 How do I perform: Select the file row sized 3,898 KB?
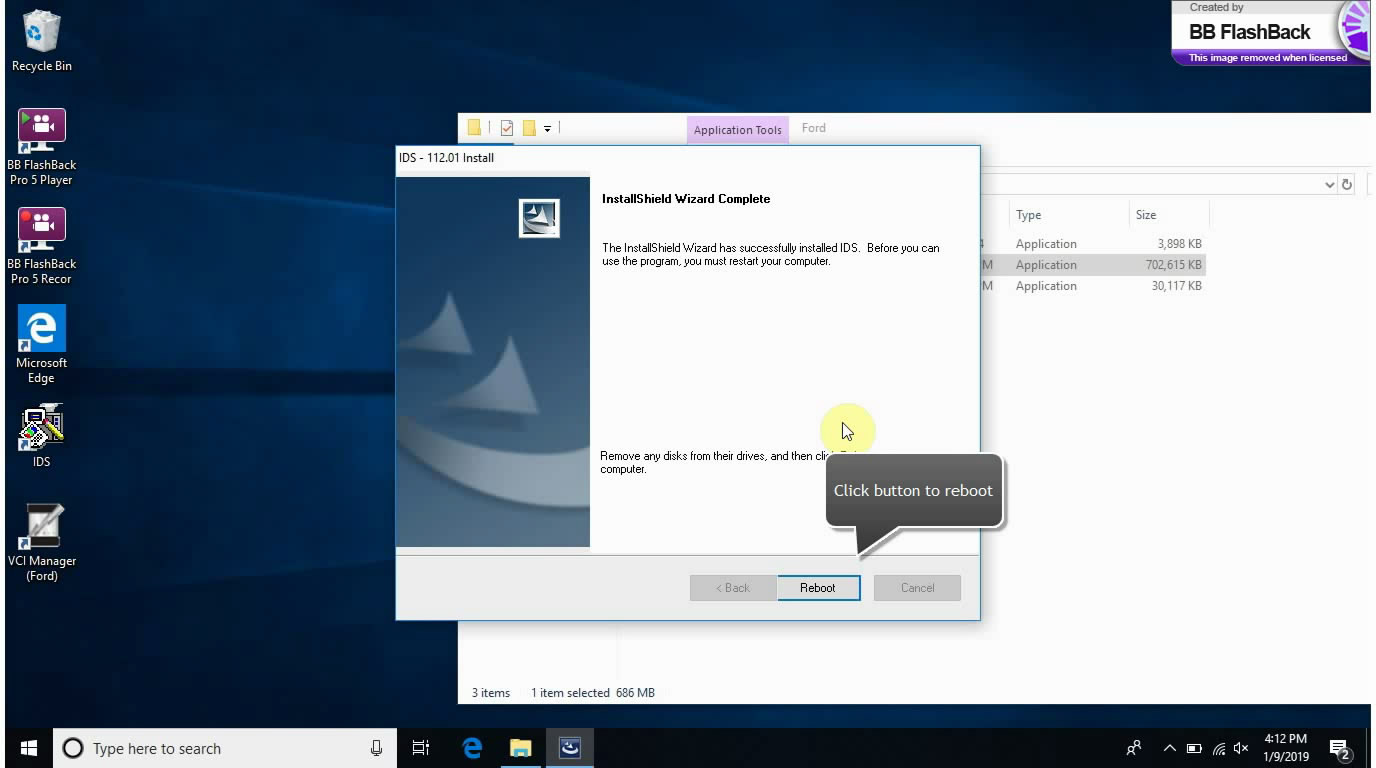tap(1093, 244)
